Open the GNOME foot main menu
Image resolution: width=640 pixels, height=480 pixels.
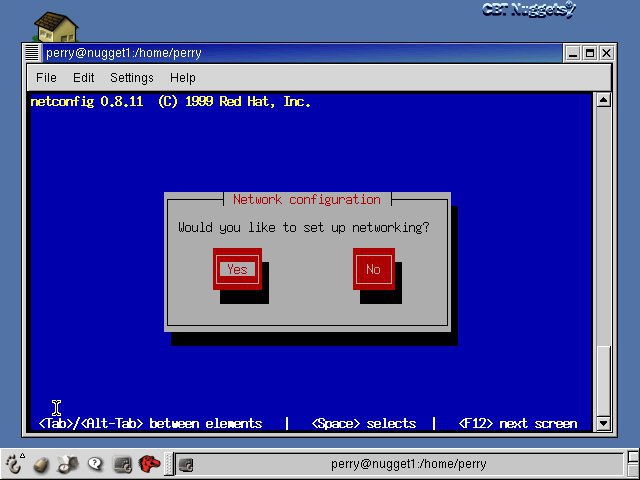14,463
